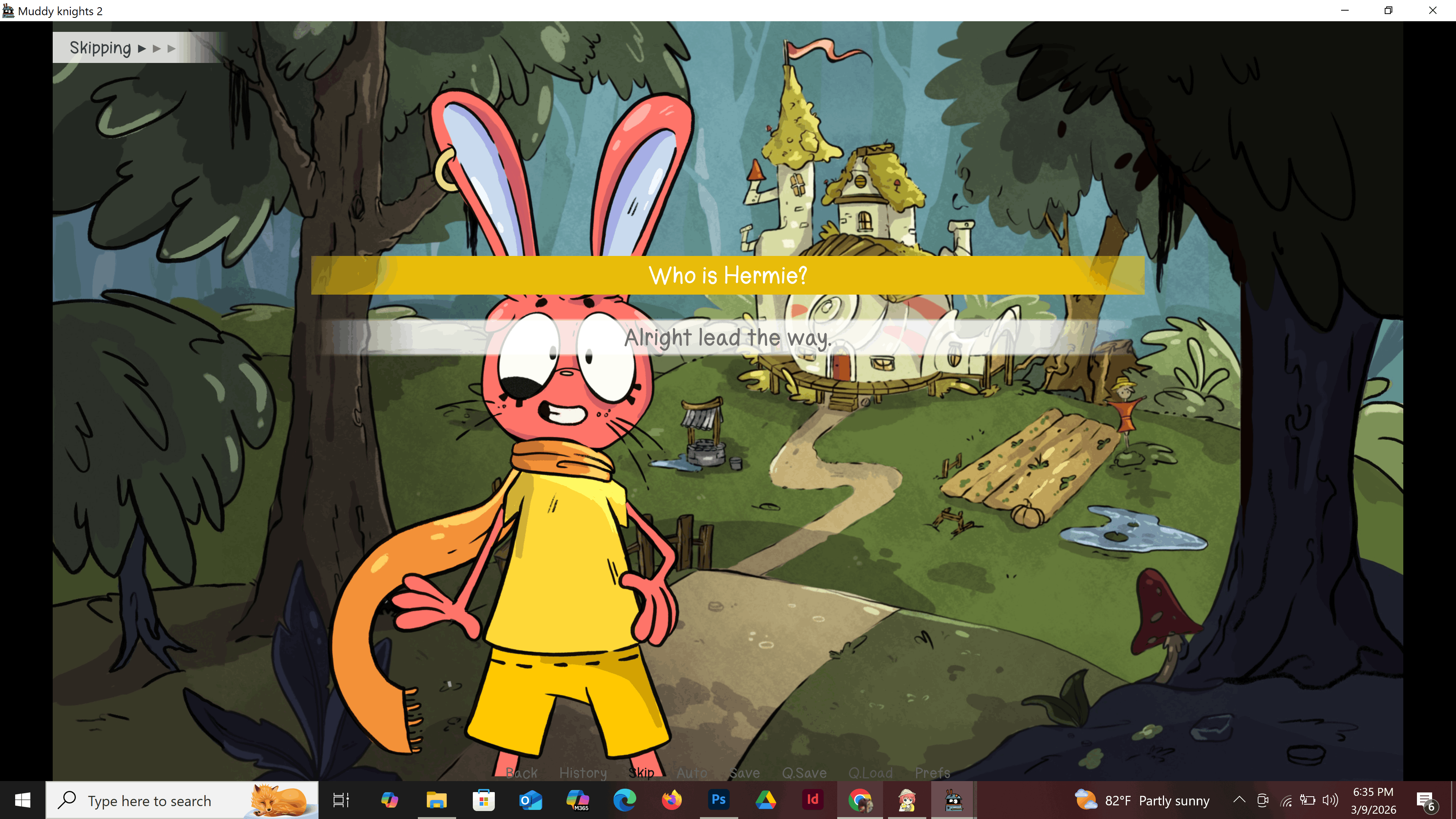Click the taskbar search box
Screen dimensions: 1456x819
coord(182,800)
